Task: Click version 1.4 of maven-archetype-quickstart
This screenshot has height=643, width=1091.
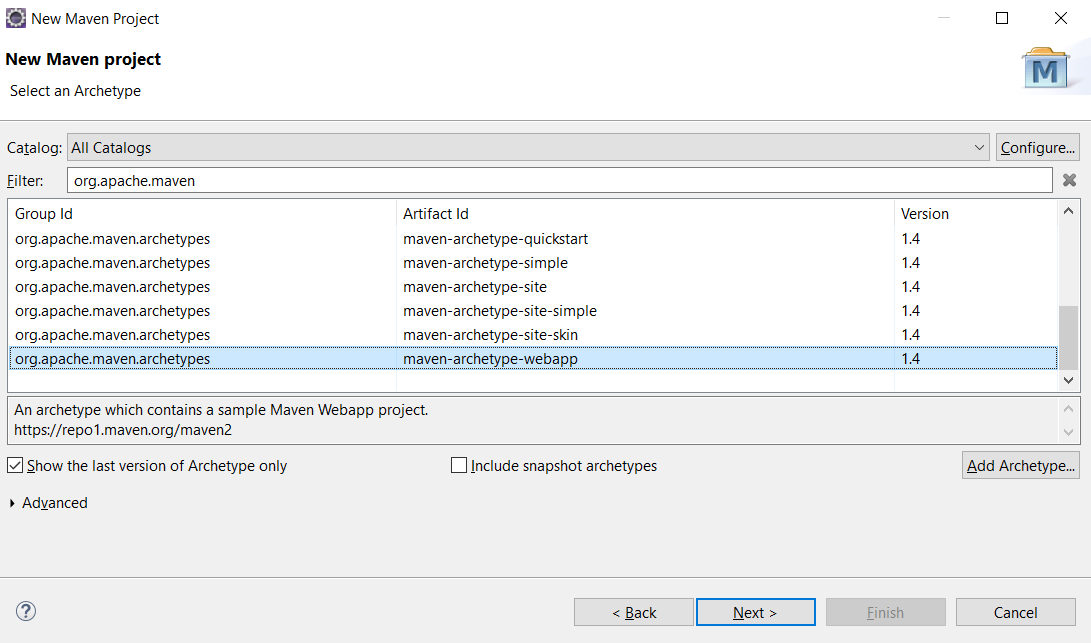Action: [910, 239]
